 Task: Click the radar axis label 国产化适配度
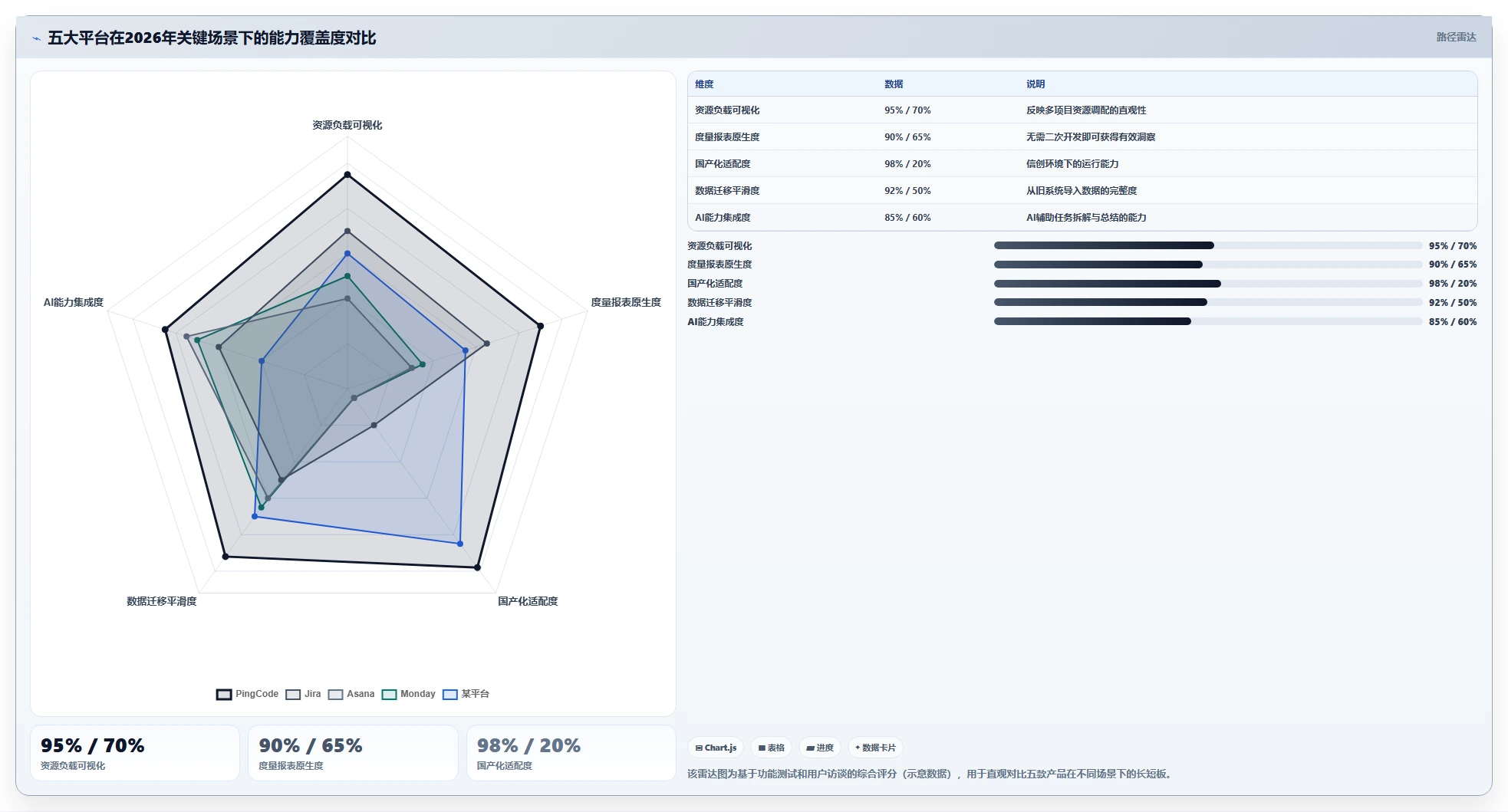point(528,601)
